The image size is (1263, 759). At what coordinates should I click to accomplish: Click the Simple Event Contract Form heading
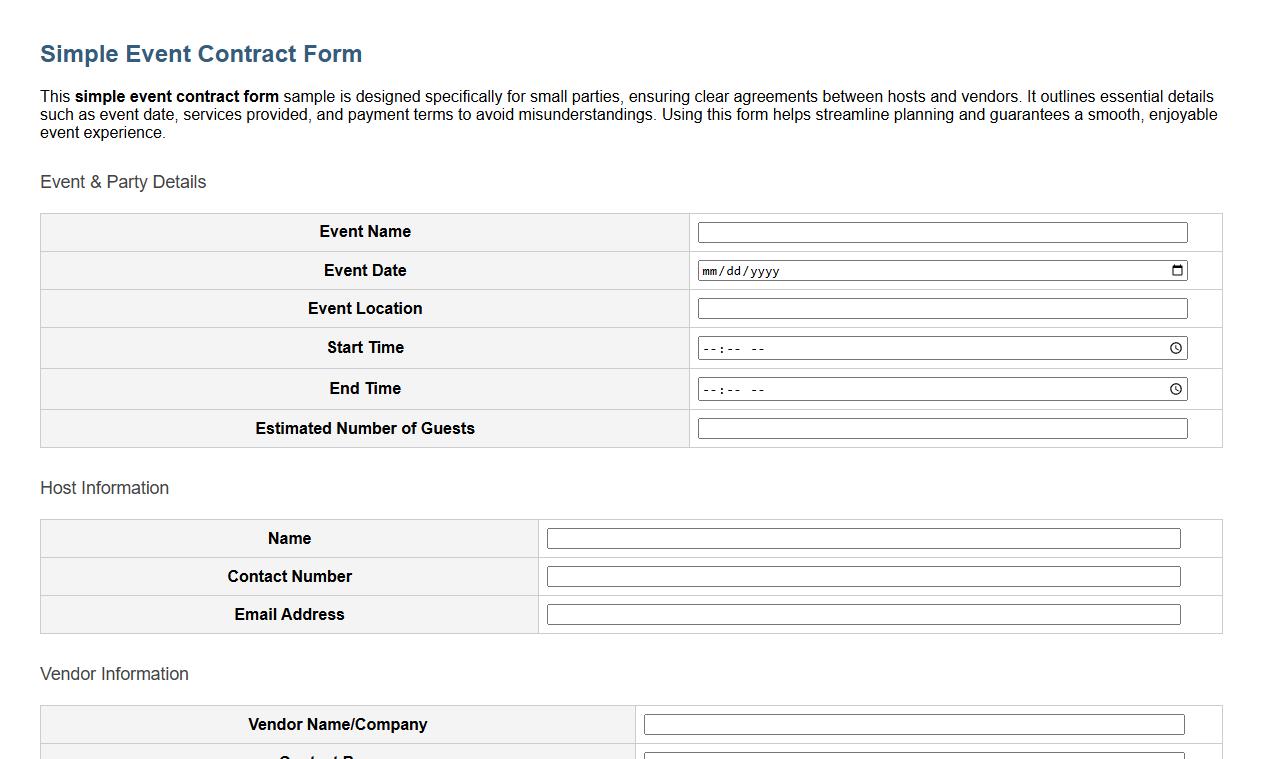point(201,54)
